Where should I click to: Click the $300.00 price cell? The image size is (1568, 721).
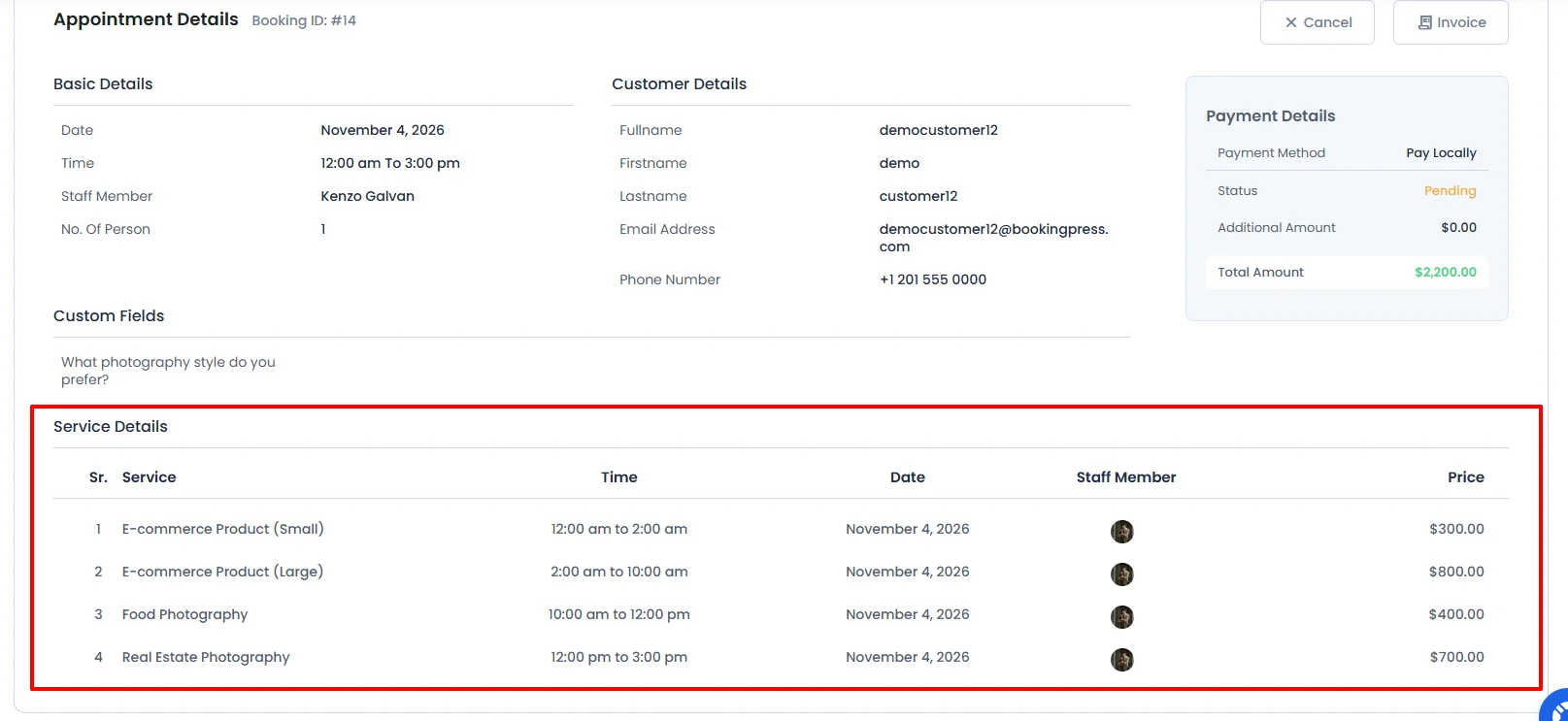click(x=1456, y=529)
